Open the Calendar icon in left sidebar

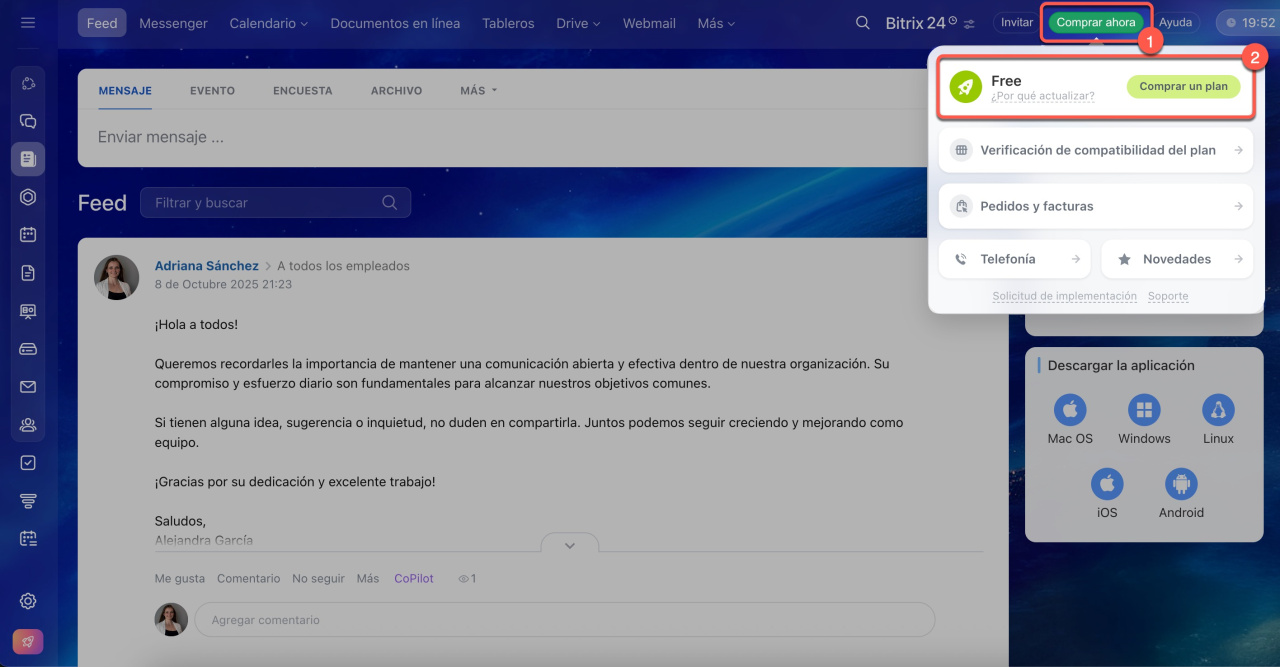click(x=28, y=235)
